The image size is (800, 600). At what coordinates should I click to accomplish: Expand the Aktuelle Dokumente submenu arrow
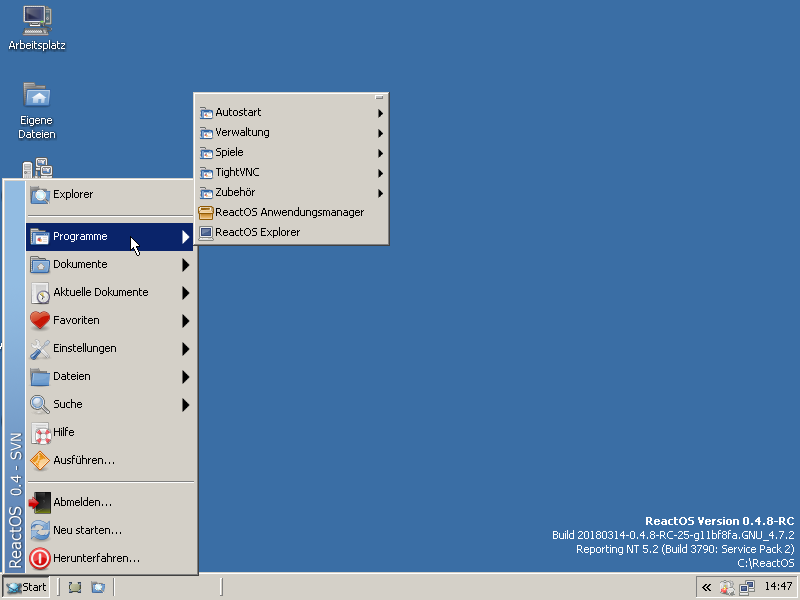click(x=186, y=293)
